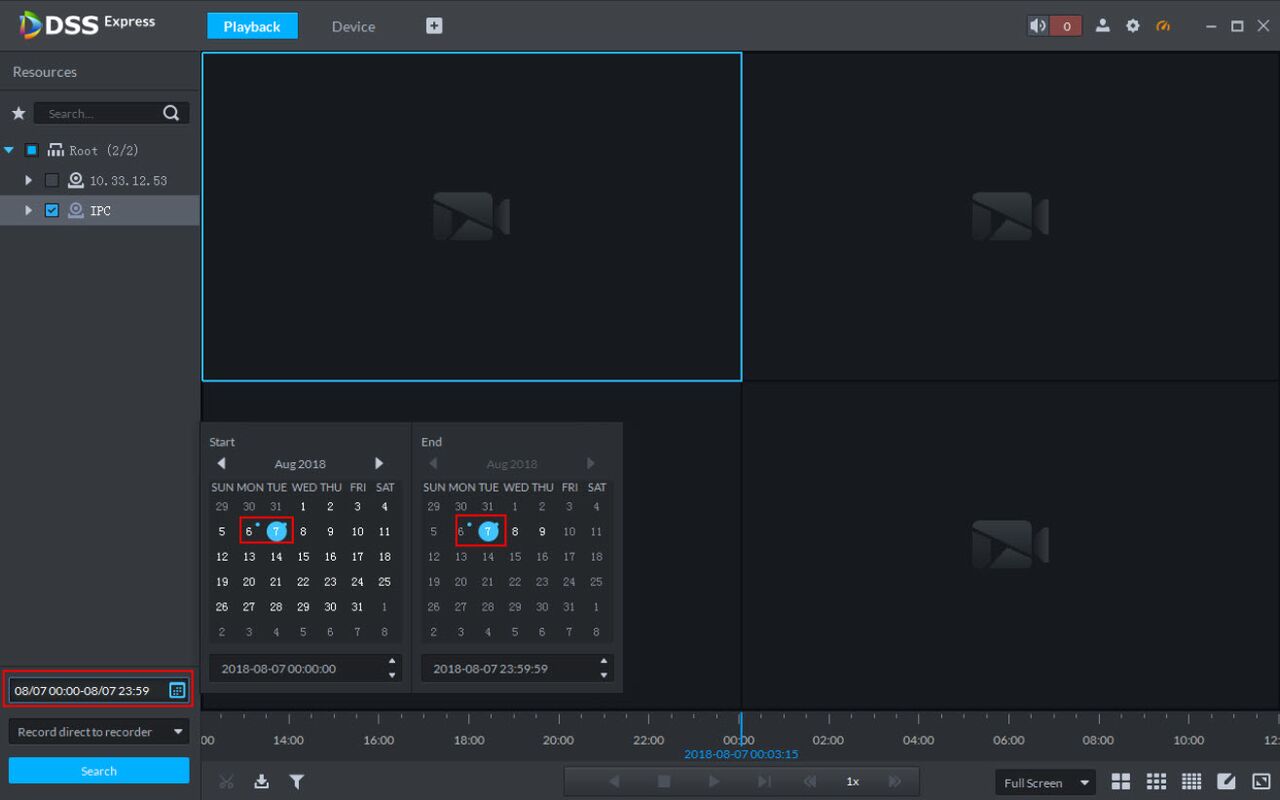Click the scissors clip icon

[x=226, y=782]
